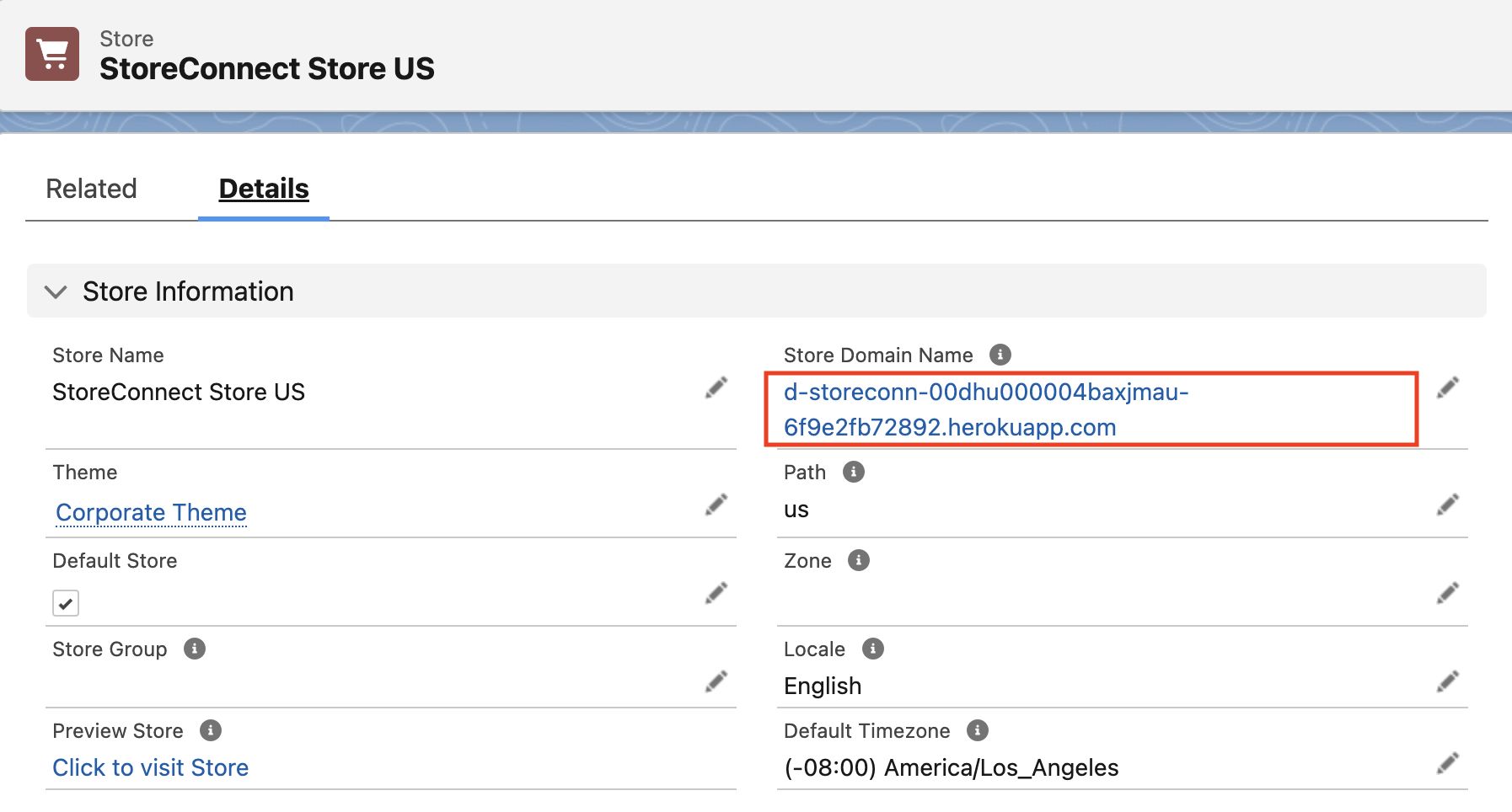The height and width of the screenshot is (812, 1512).
Task: Click the America/Los_Angeles timezone value
Action: click(952, 767)
